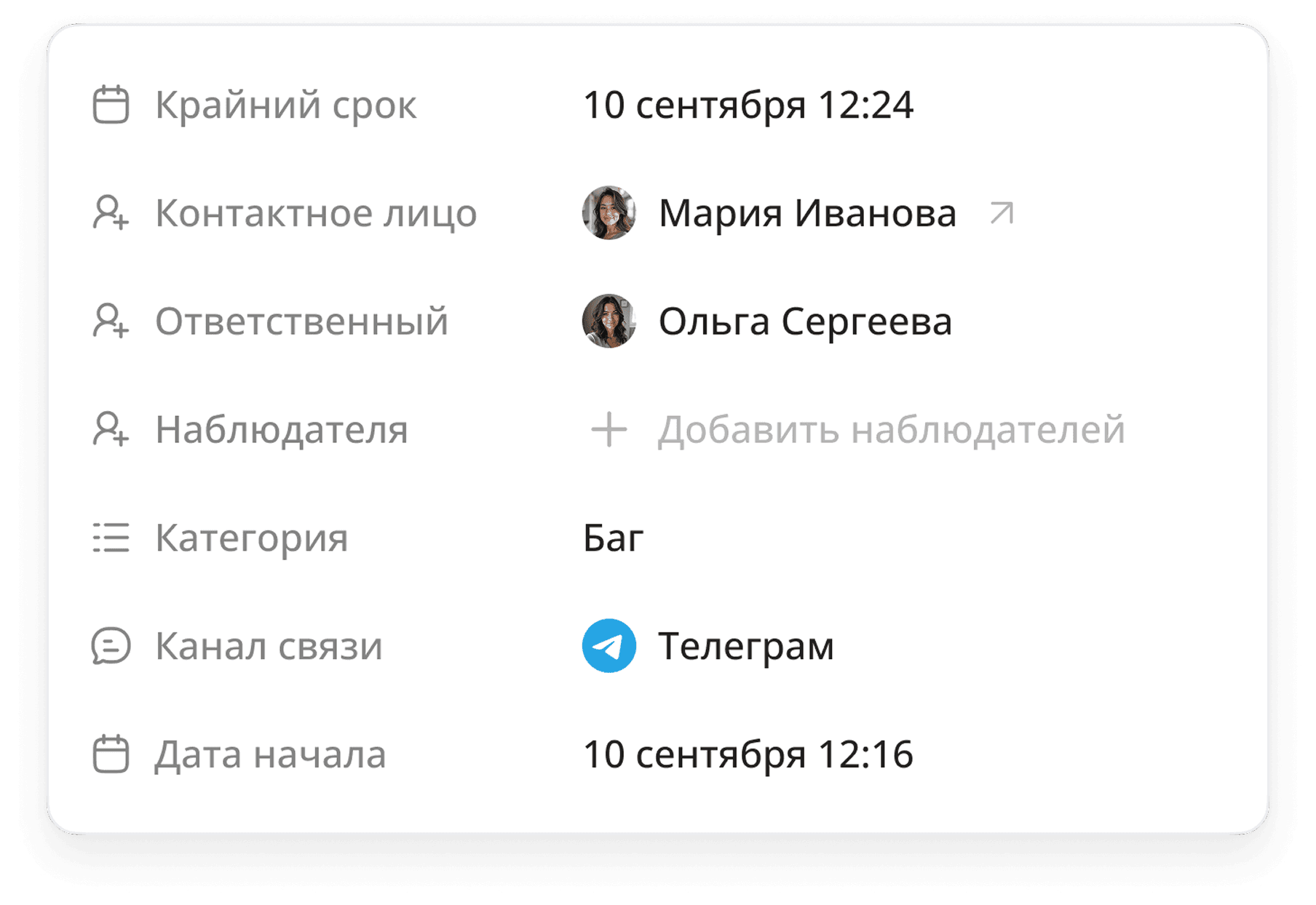Click the Наблюдателя field label
Screen dimensions: 1316x905
point(281,430)
